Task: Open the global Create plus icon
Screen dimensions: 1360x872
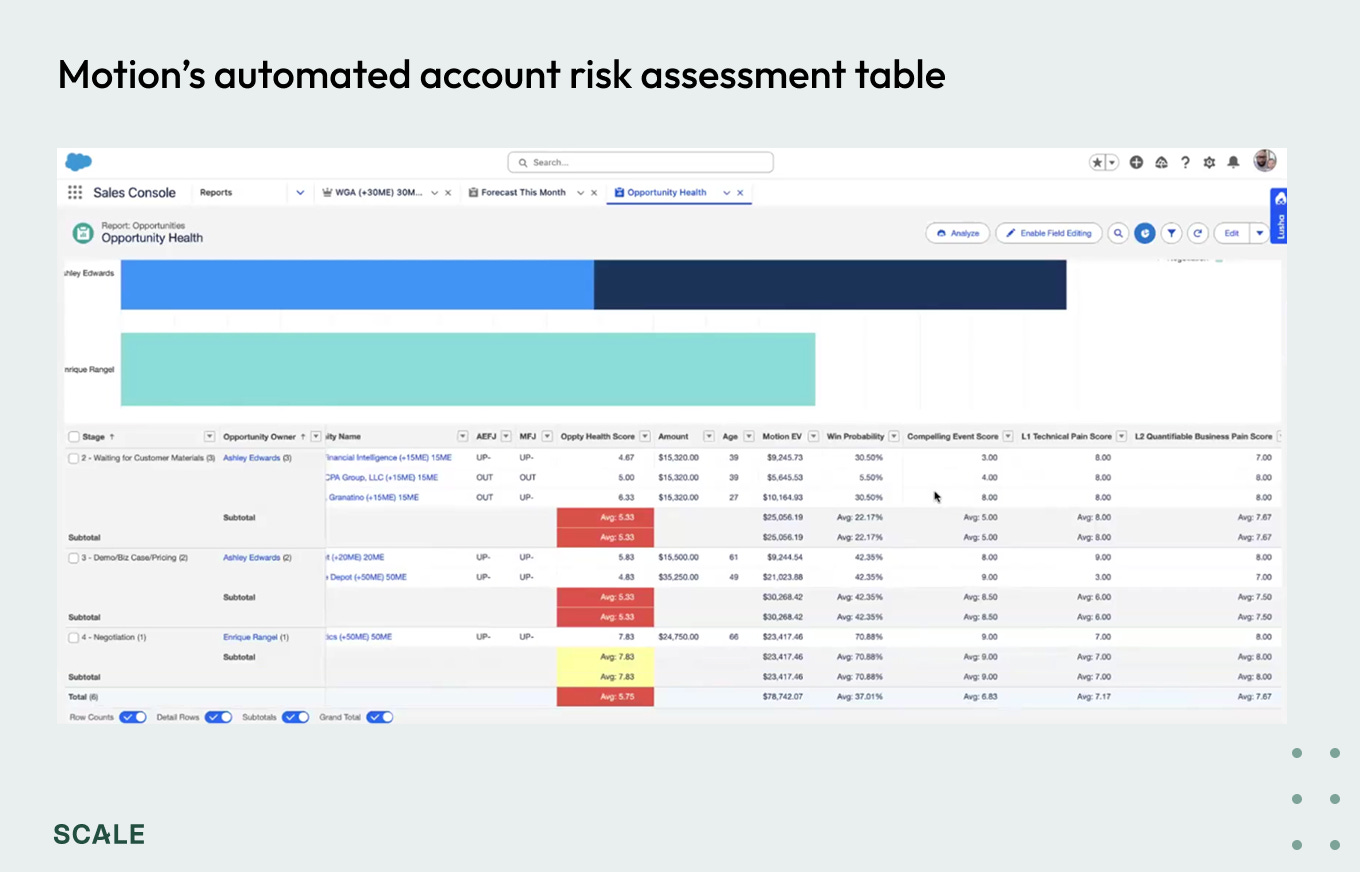Action: point(1136,162)
